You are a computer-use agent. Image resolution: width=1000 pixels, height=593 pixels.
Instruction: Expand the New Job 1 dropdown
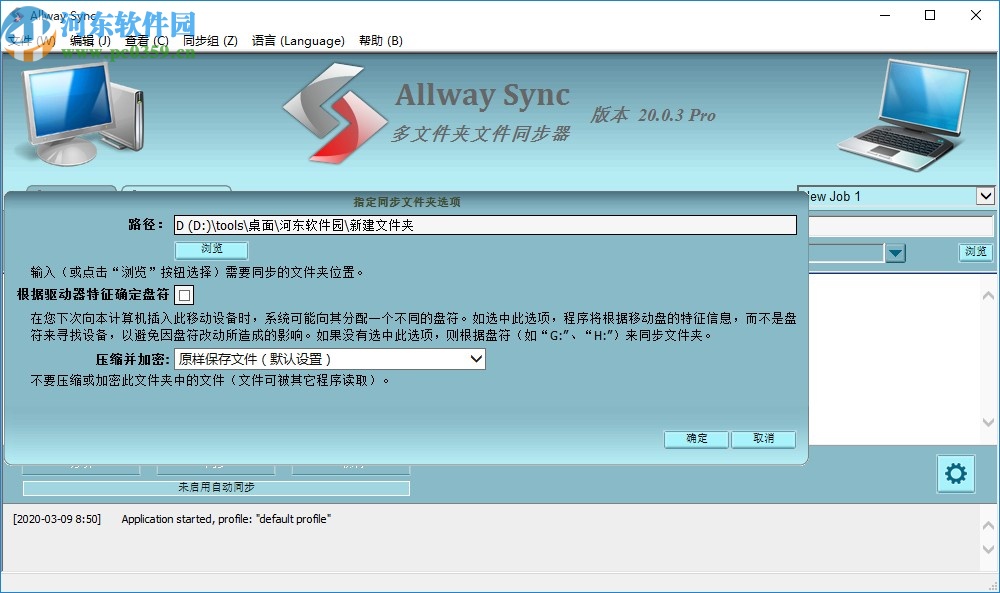click(x=986, y=196)
